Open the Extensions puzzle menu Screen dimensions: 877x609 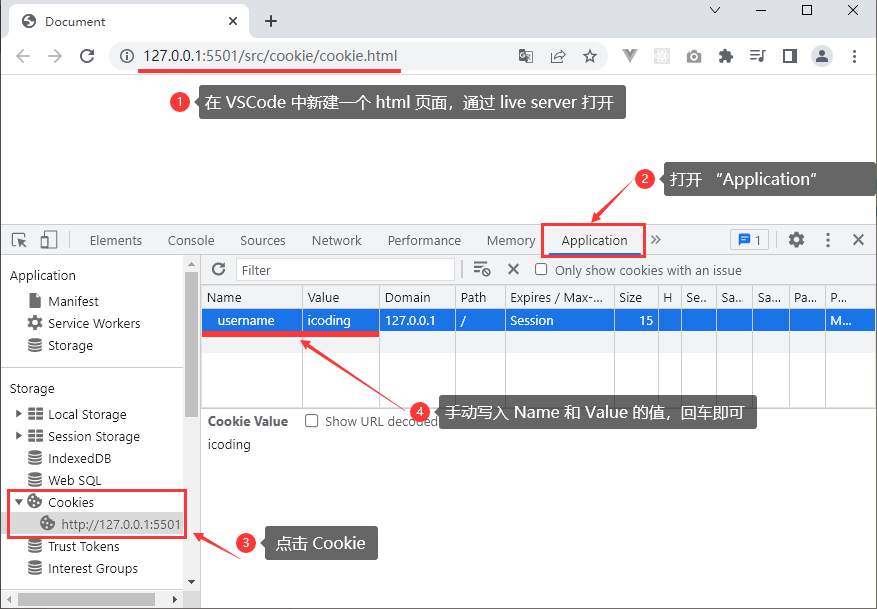tap(725, 56)
